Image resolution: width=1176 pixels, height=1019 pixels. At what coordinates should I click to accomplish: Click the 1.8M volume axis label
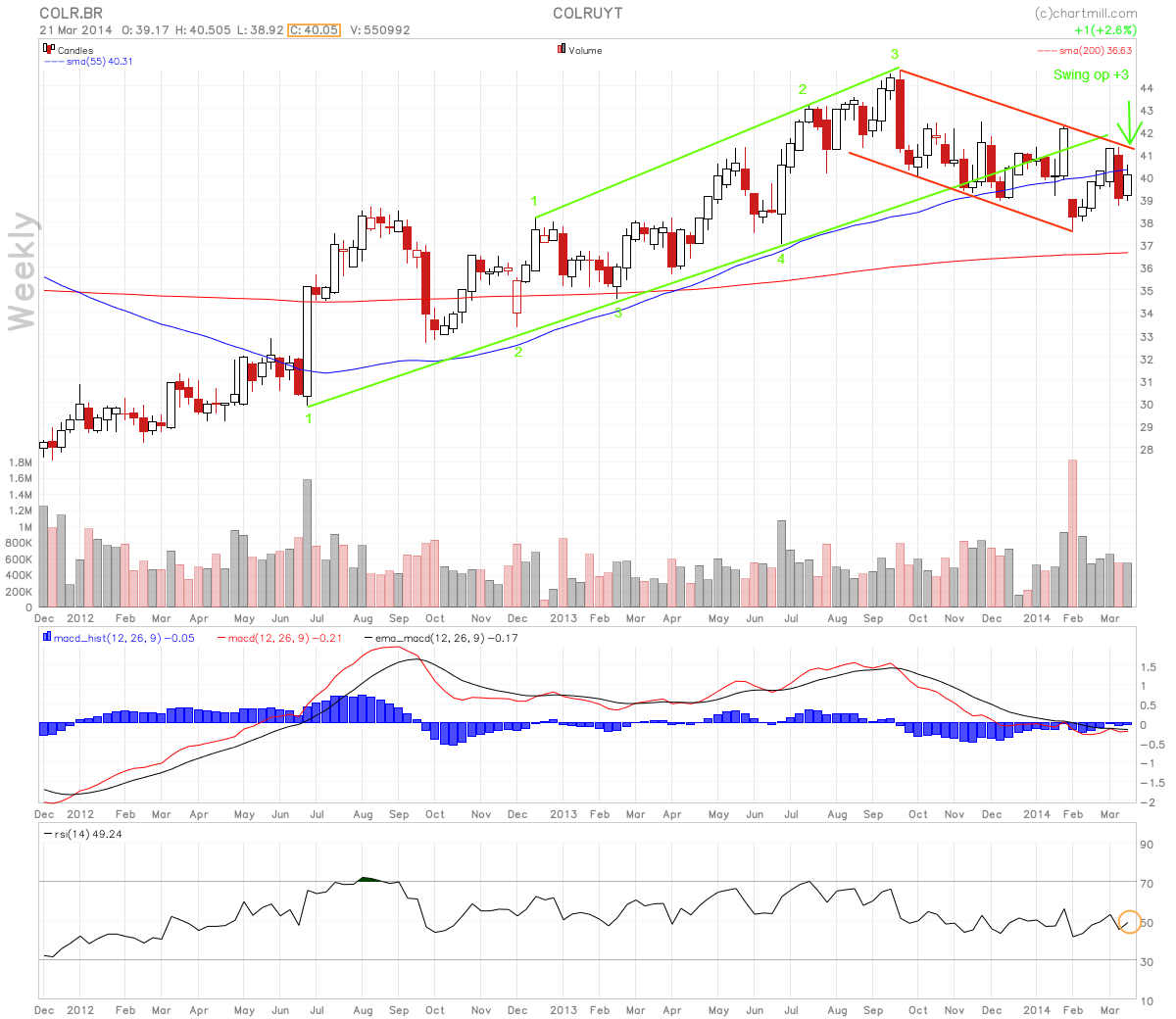(20, 461)
